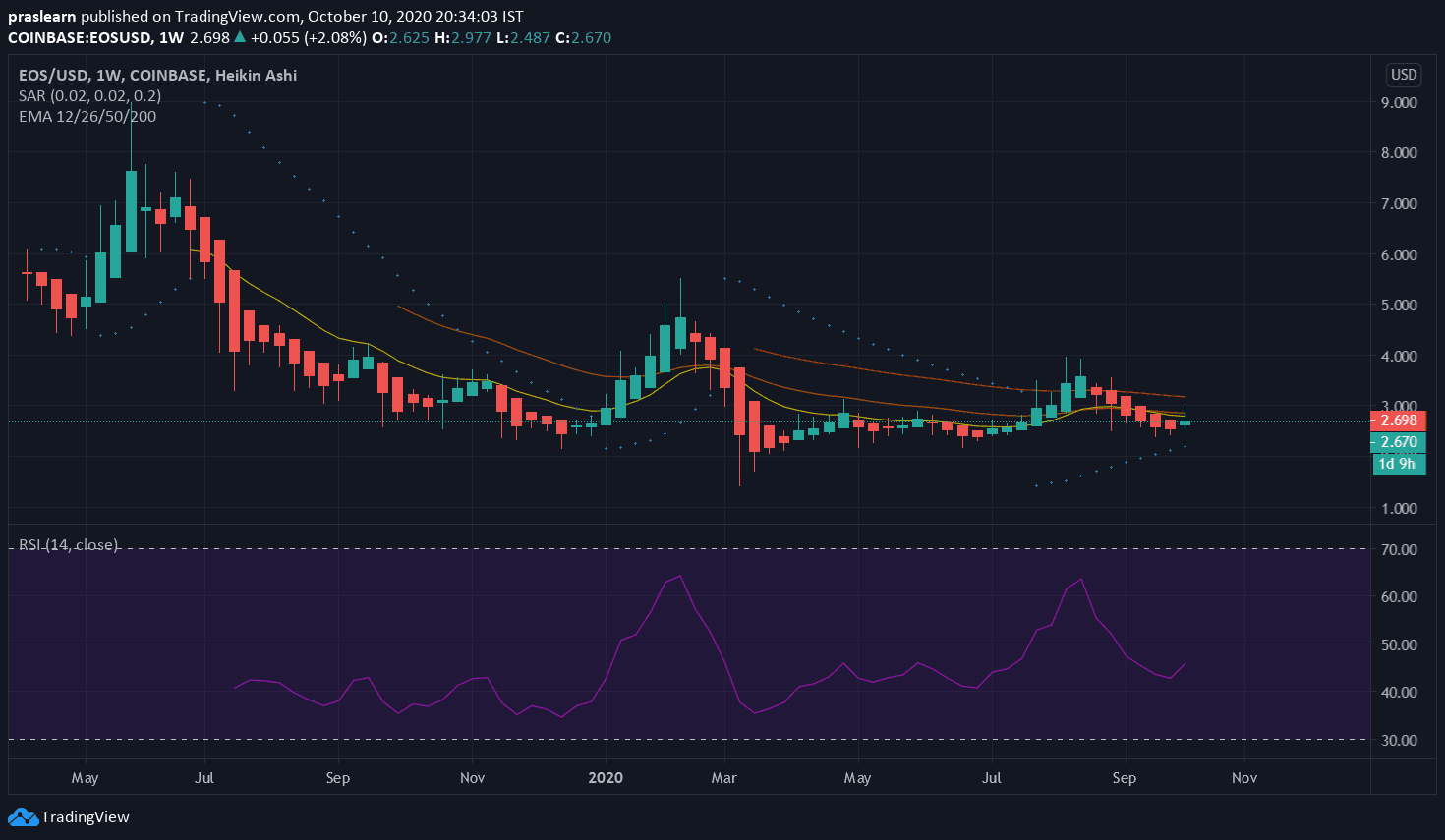Click the 70.00 RSI scale level
The width and height of the screenshot is (1445, 840).
pos(1399,549)
